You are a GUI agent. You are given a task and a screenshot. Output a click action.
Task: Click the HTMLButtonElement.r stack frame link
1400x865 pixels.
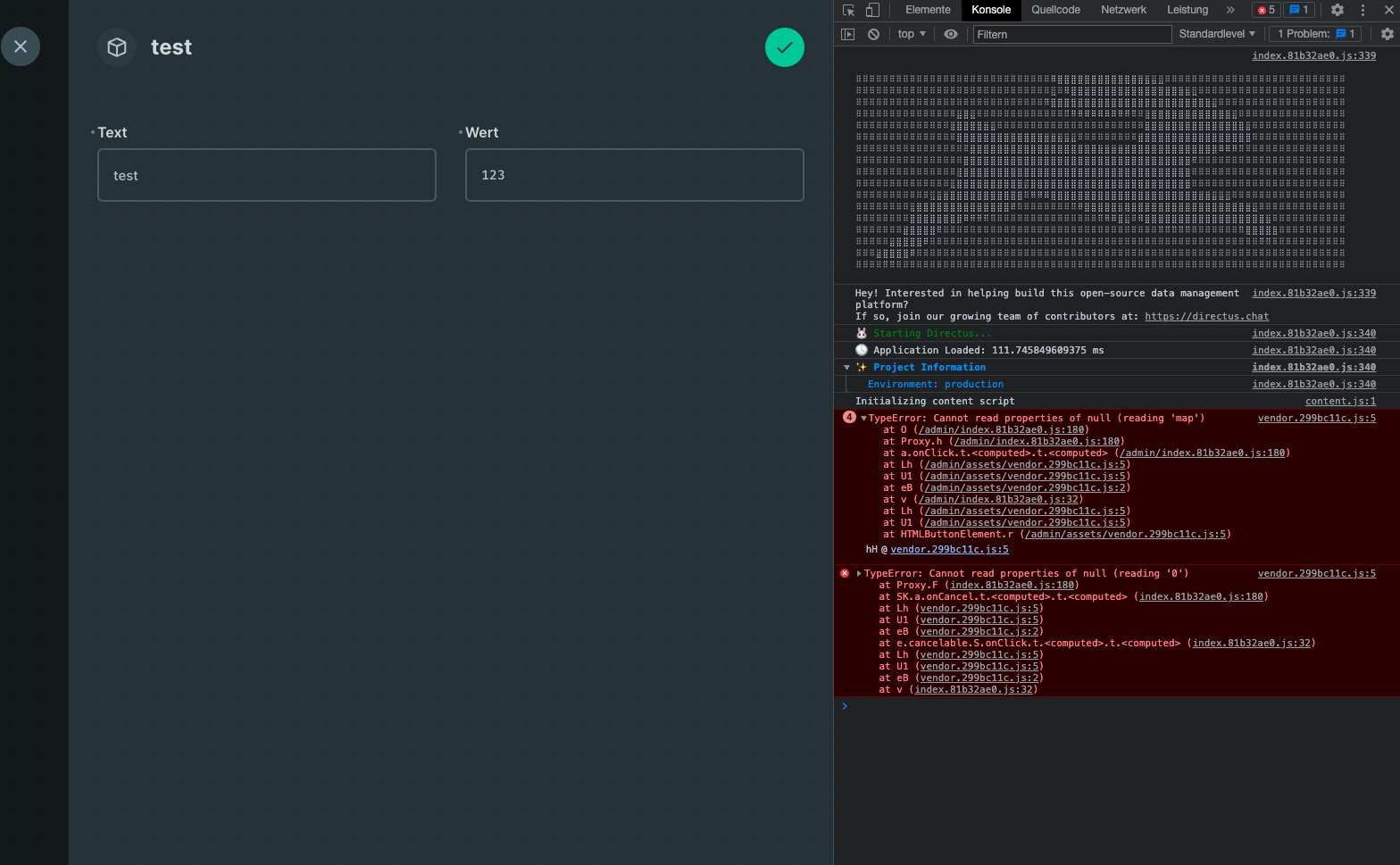[x=1126, y=534]
